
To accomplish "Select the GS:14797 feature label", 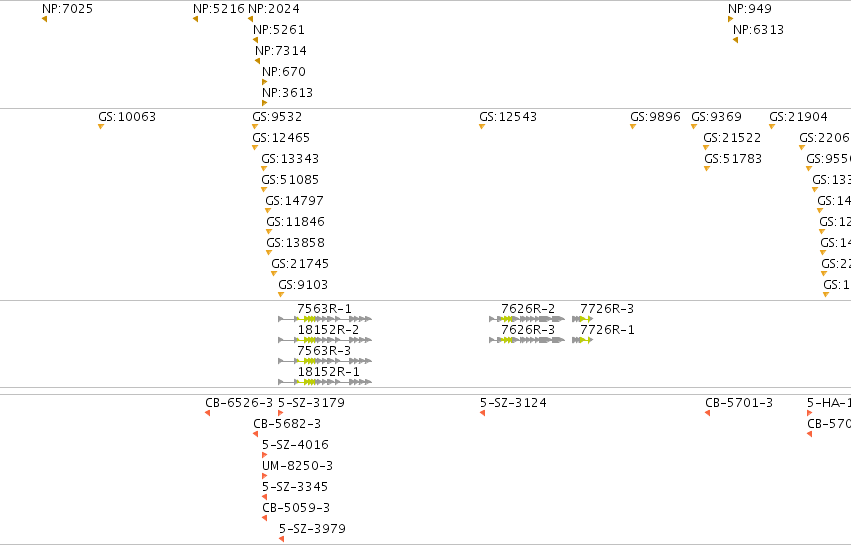I will point(295,201).
